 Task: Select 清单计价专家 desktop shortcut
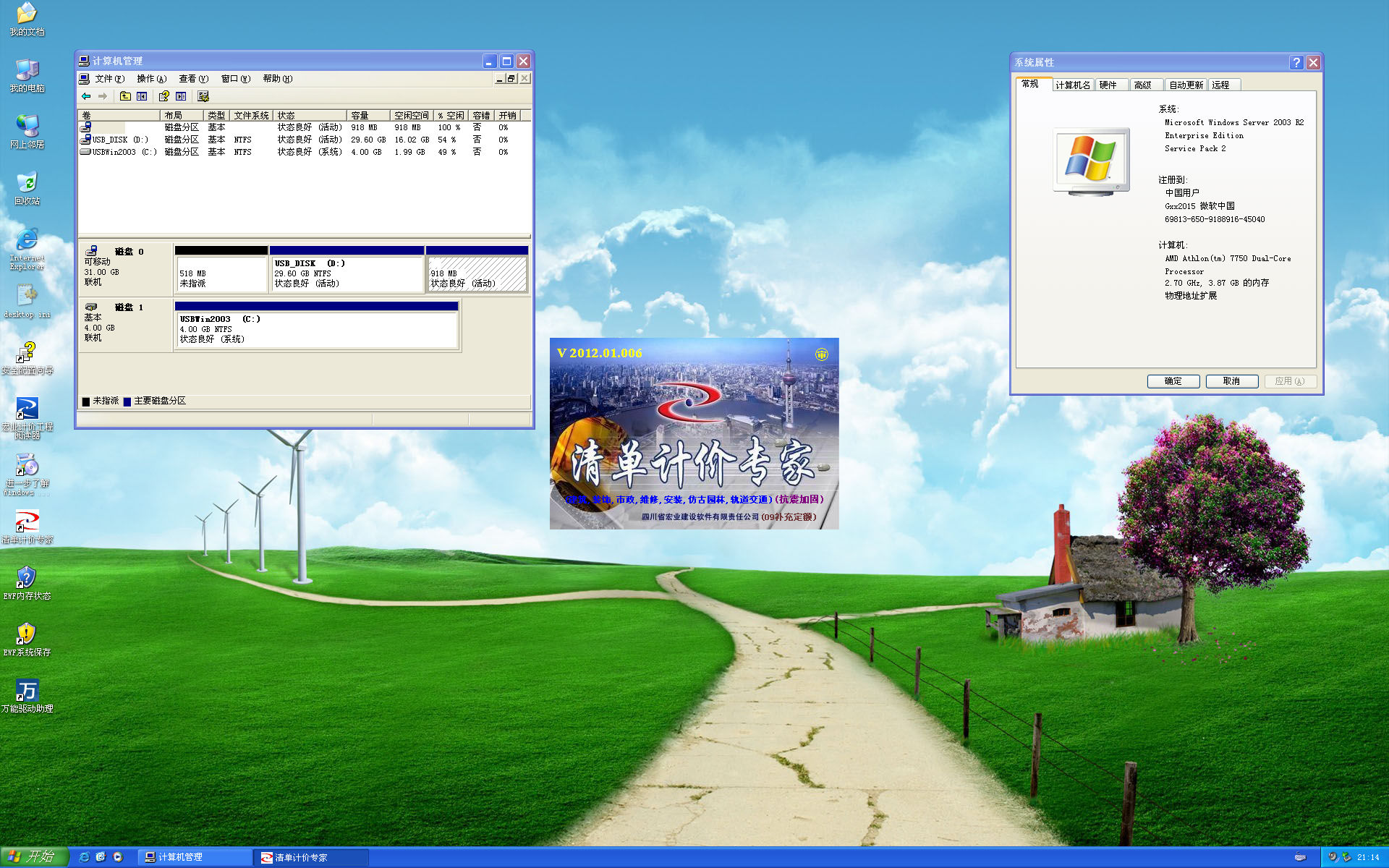(27, 527)
